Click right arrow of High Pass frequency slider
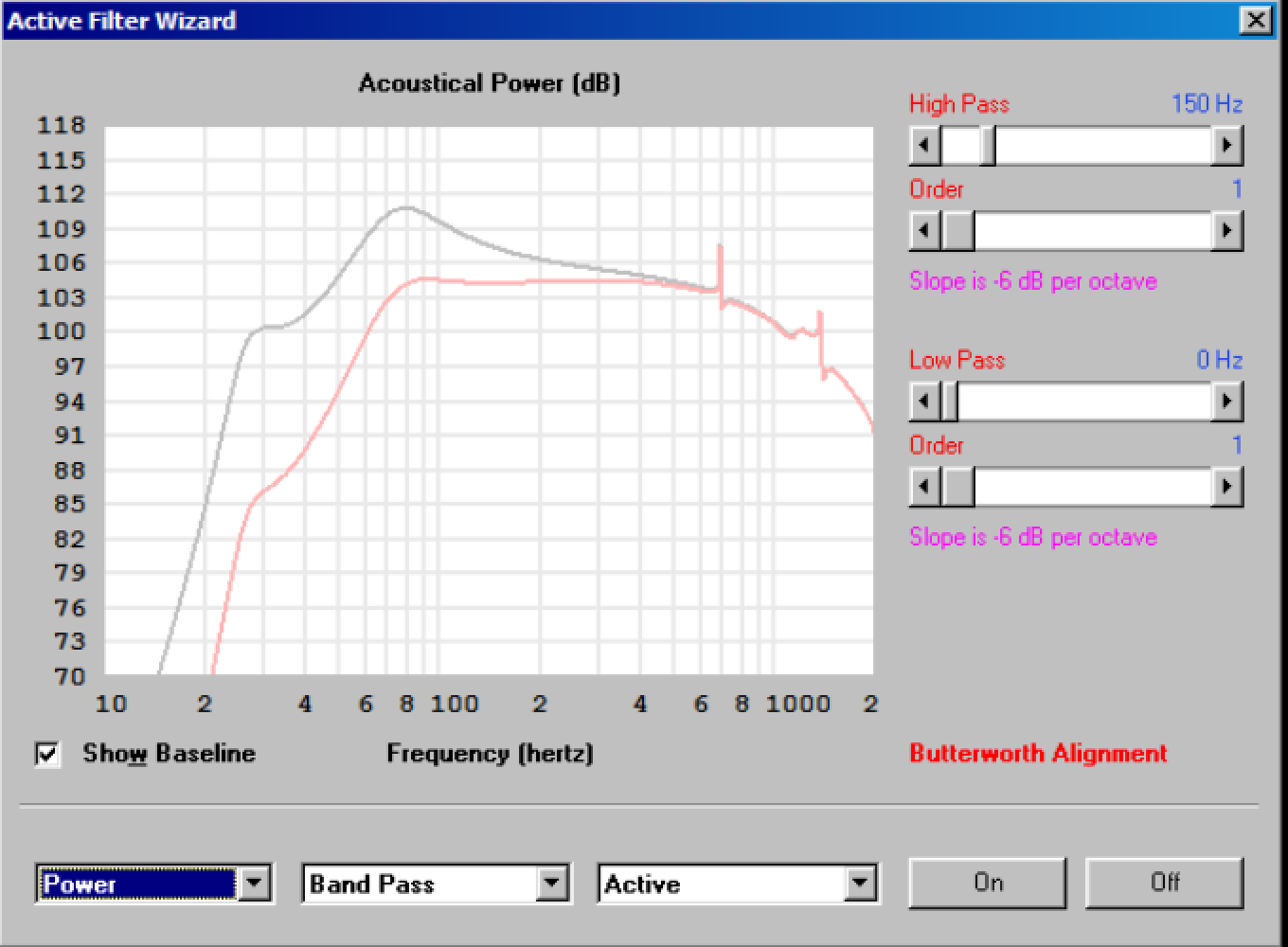This screenshot has height=947, width=1288. tap(1226, 146)
